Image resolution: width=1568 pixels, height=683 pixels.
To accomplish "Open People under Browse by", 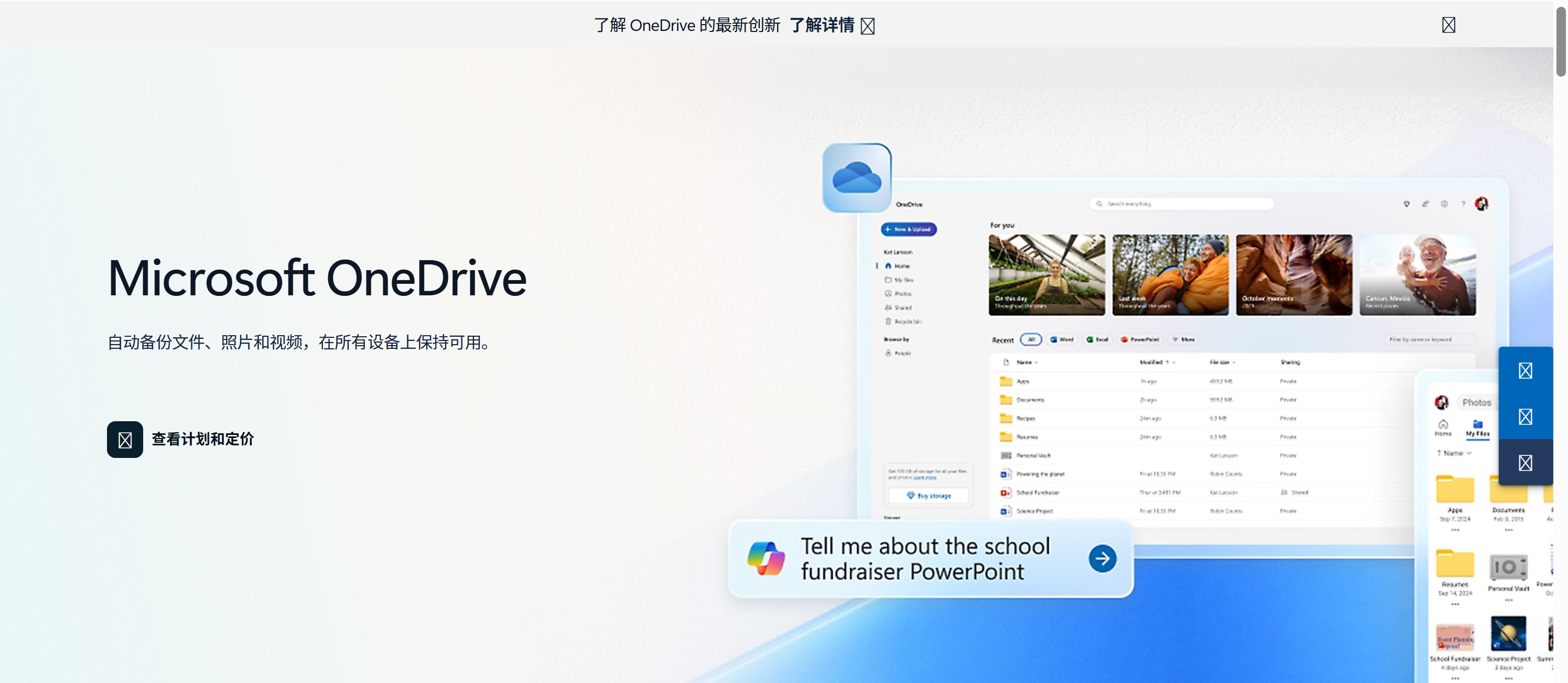I will 898,353.
